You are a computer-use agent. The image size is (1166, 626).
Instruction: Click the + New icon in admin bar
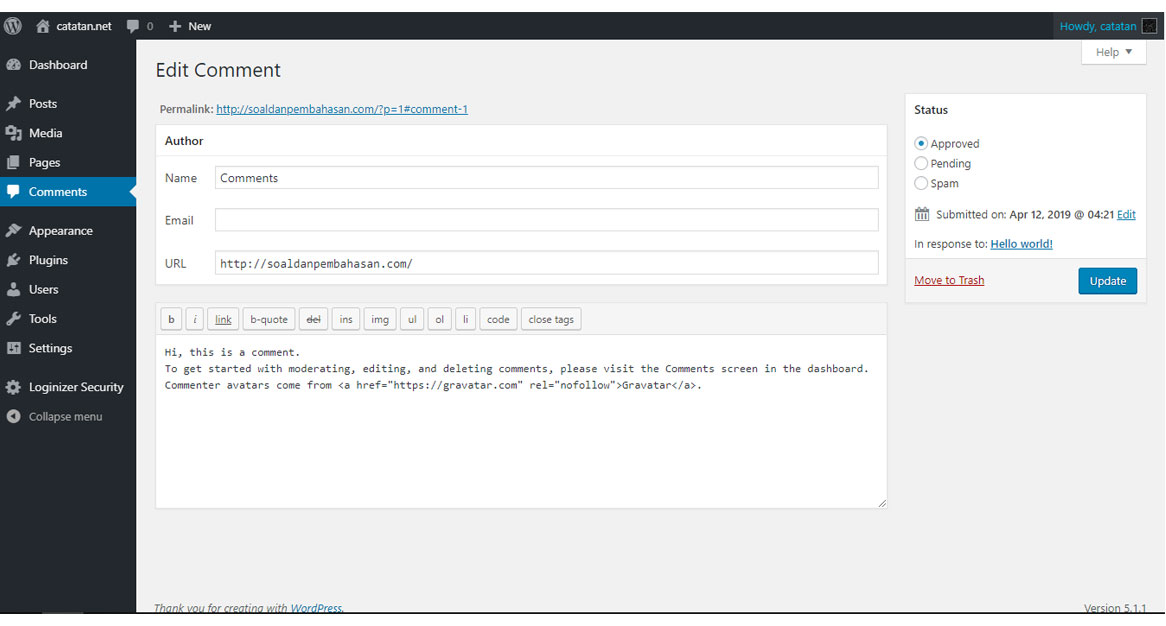click(x=175, y=25)
